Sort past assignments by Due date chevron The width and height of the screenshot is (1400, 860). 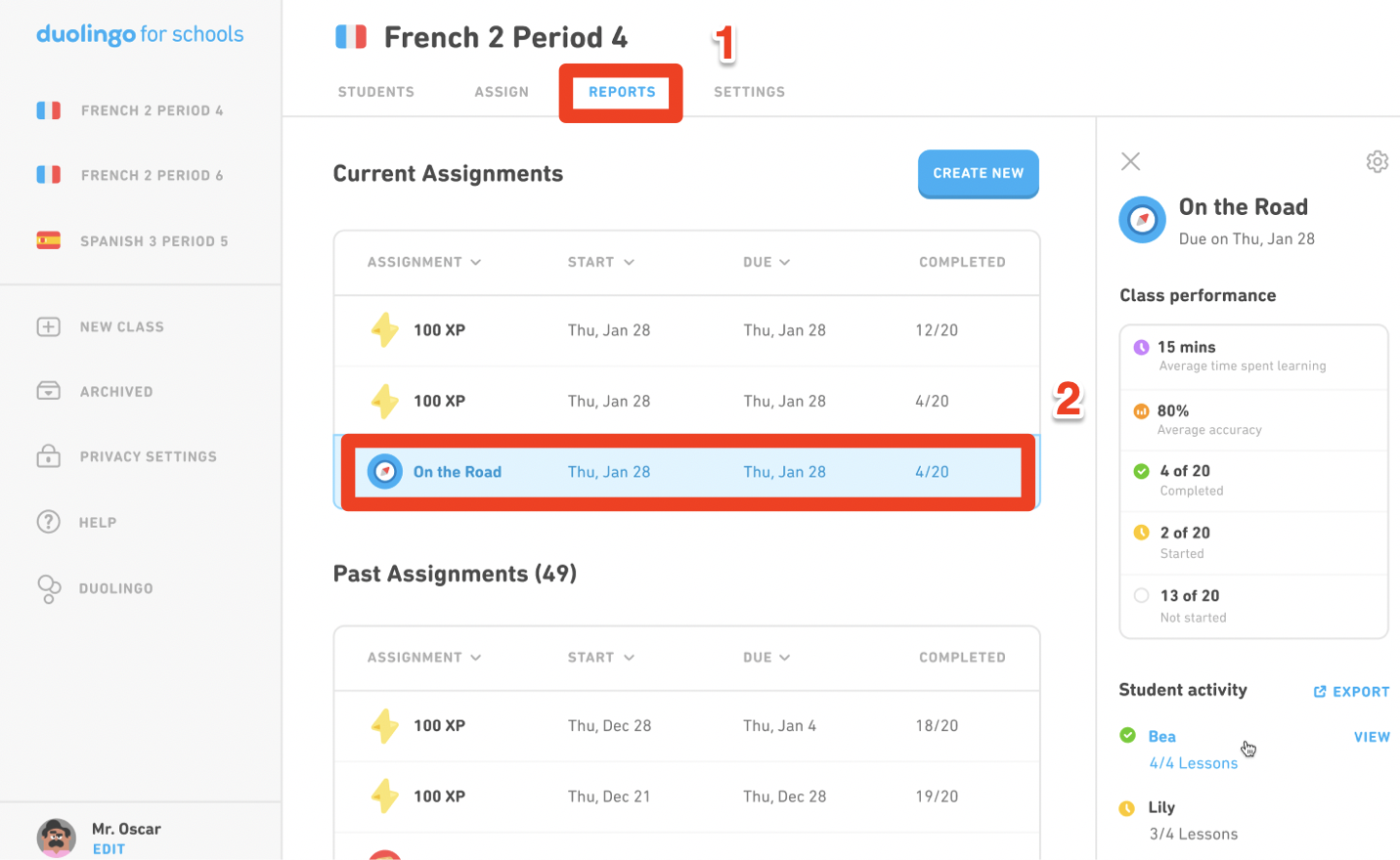(785, 658)
